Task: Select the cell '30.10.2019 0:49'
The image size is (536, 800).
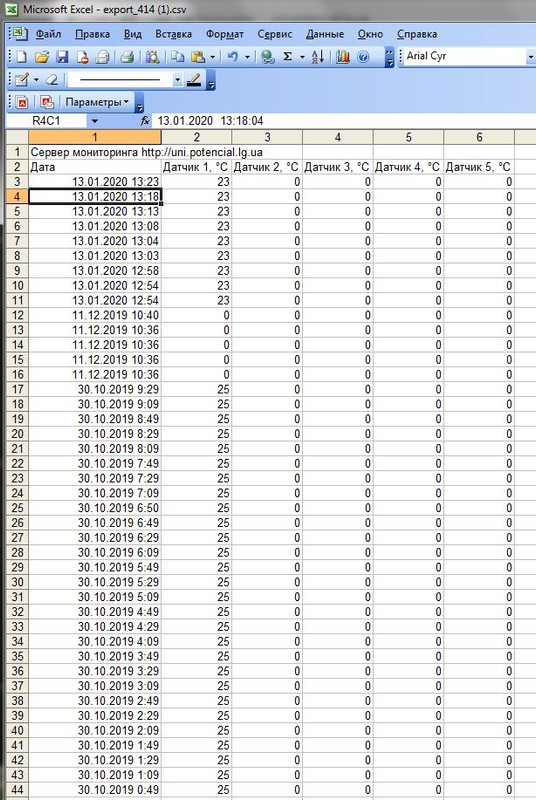Action: [x=95, y=790]
